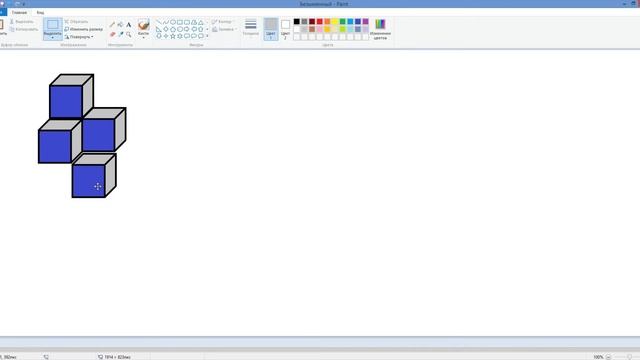Expand the Brushes dropdown arrow
This screenshot has height=360, width=640.
pos(144,38)
